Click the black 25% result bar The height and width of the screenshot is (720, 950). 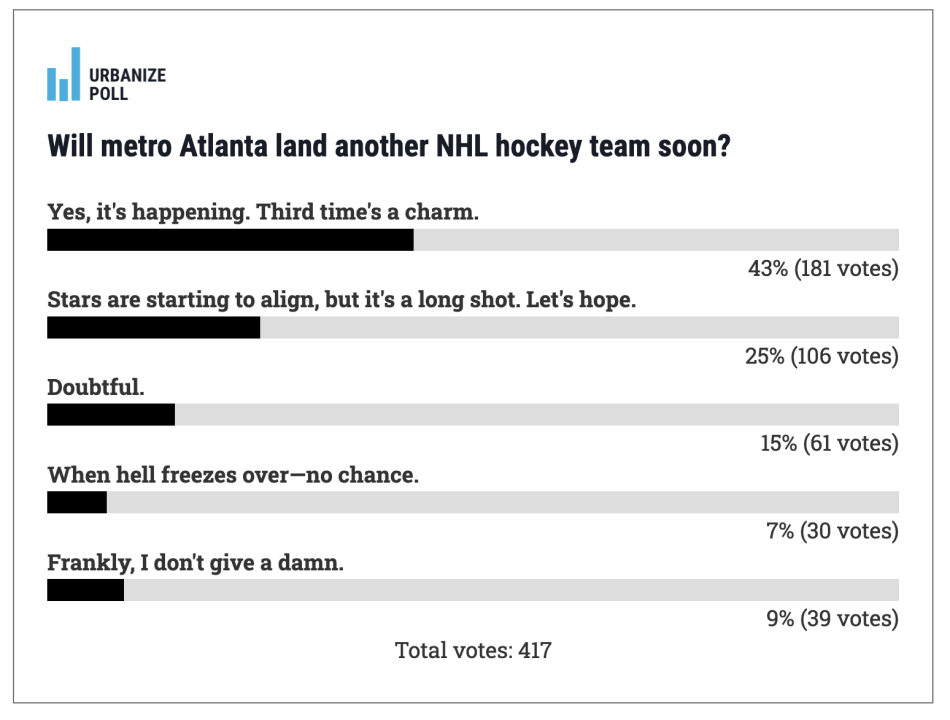pyautogui.click(x=153, y=327)
